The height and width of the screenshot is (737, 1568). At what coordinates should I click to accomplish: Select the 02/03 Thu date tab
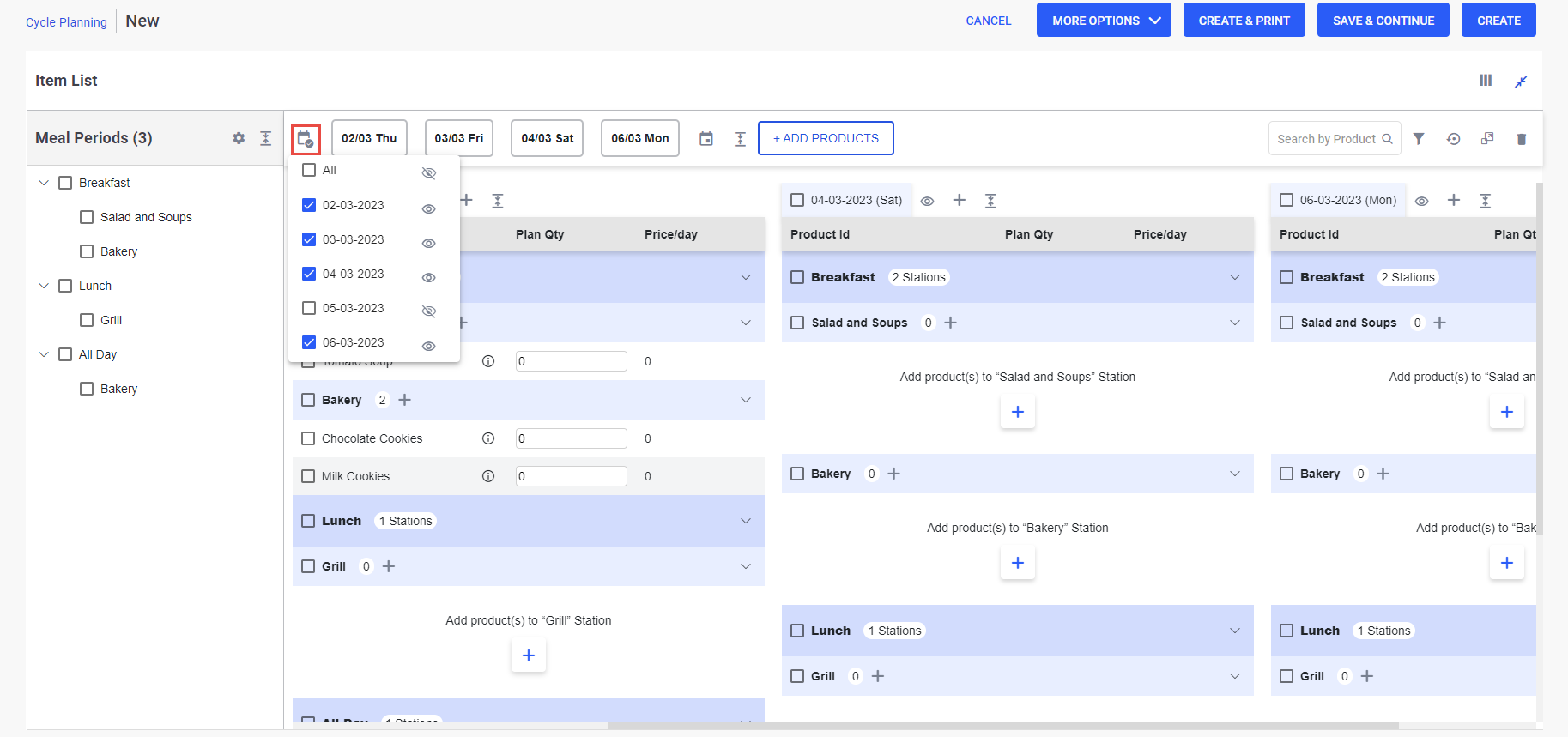point(369,138)
